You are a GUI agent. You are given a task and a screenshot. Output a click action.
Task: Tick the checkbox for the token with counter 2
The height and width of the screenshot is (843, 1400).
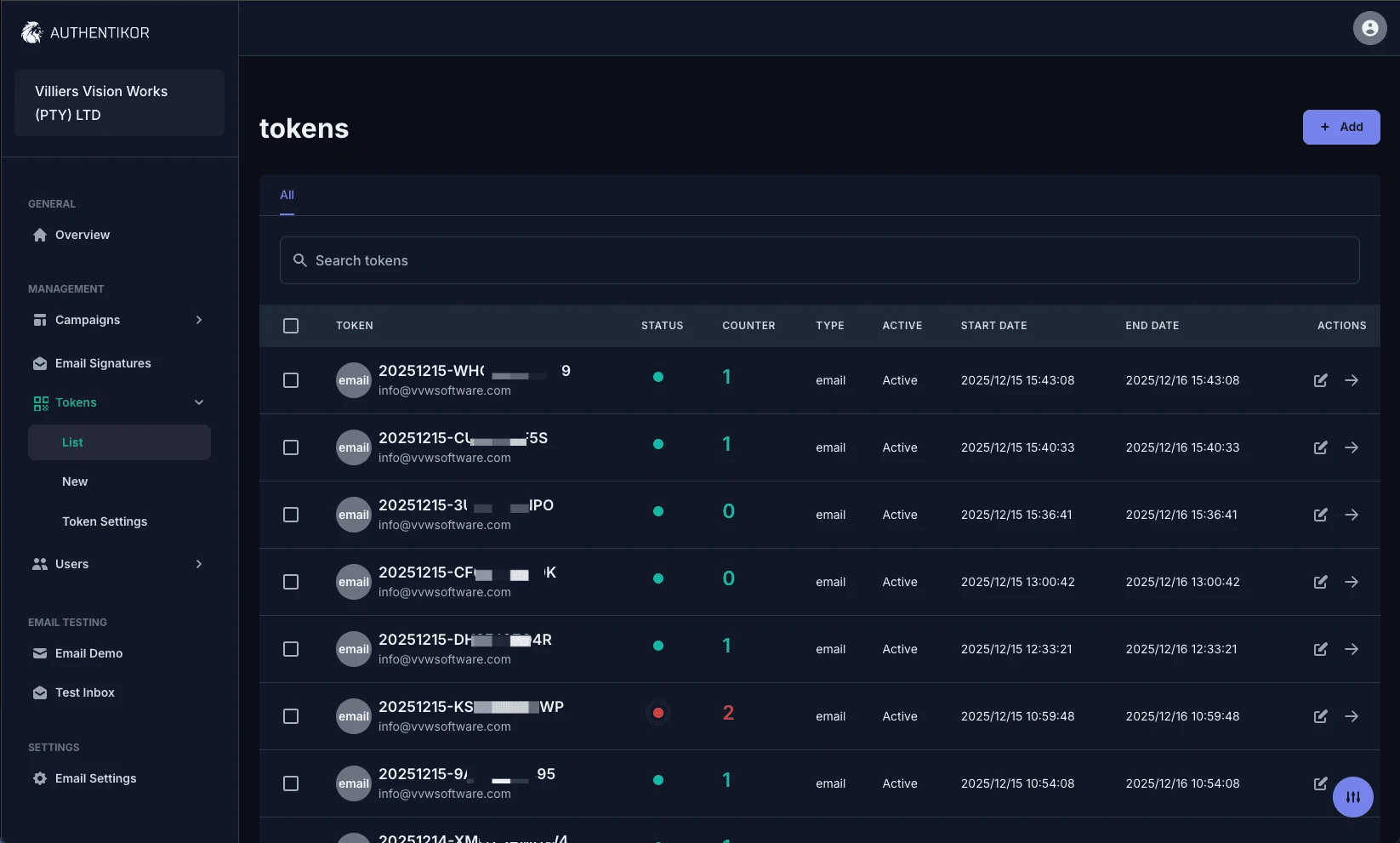click(291, 716)
